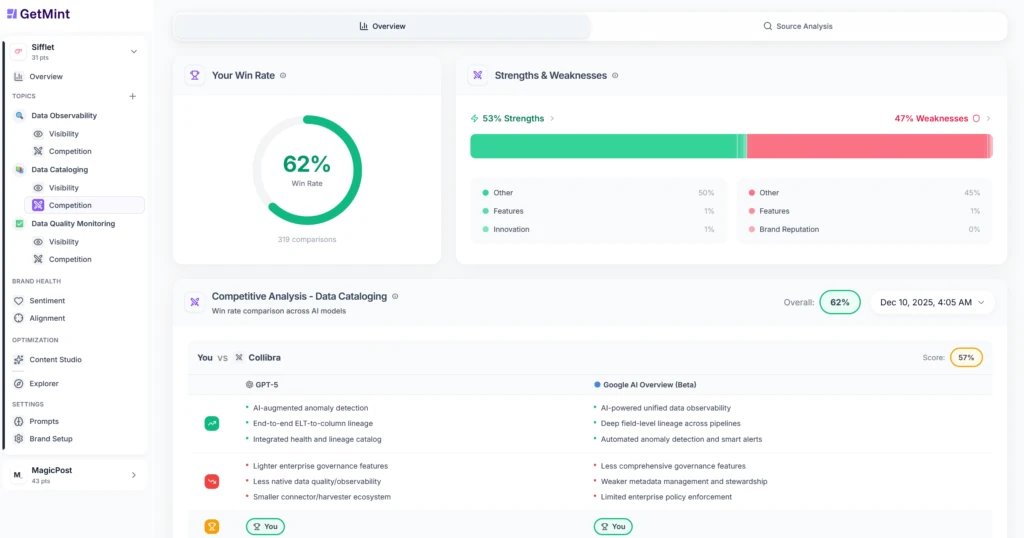Expand the MagicPost workspace chevron

coord(133,475)
